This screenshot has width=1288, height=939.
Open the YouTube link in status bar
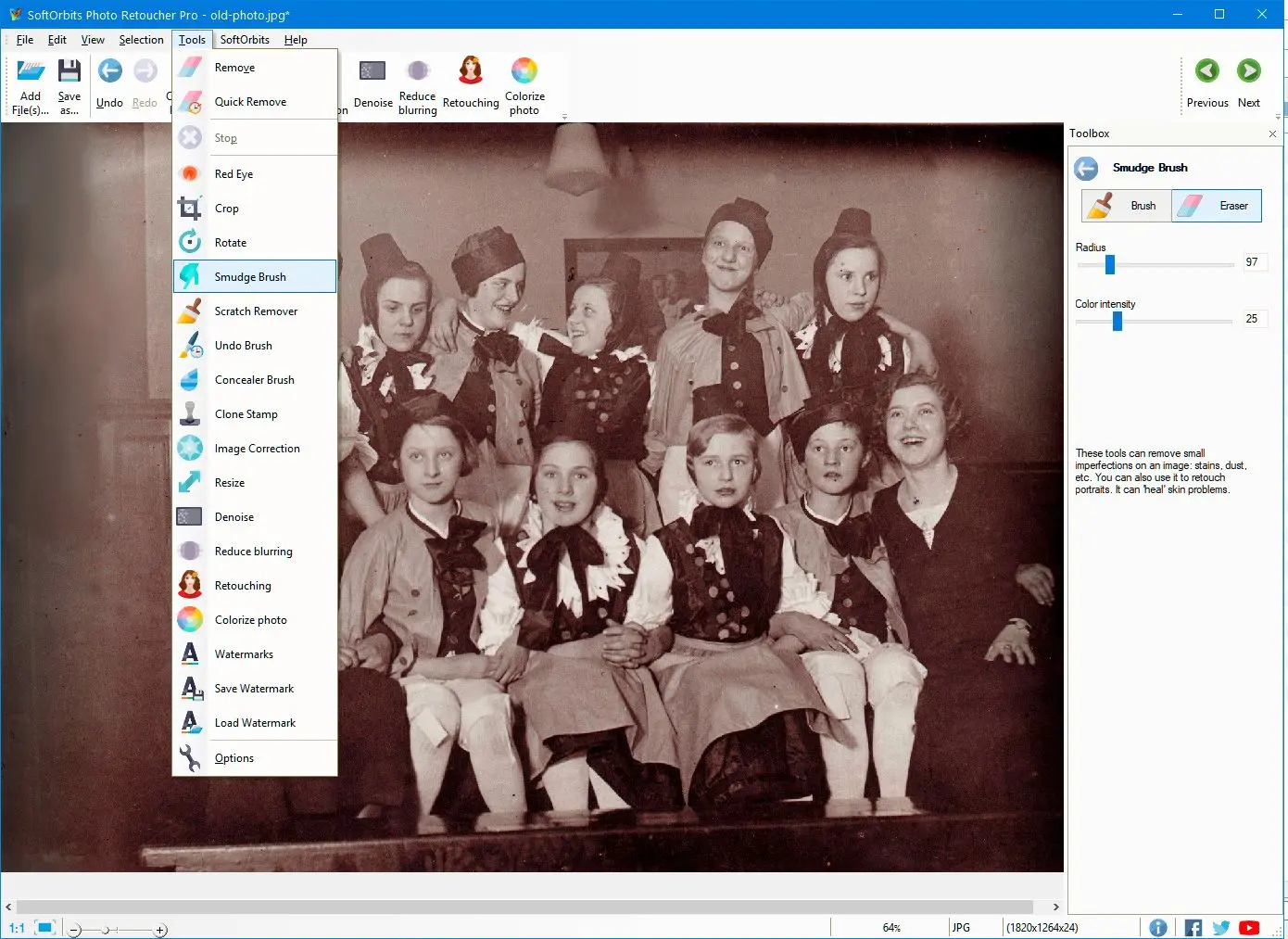[x=1249, y=927]
